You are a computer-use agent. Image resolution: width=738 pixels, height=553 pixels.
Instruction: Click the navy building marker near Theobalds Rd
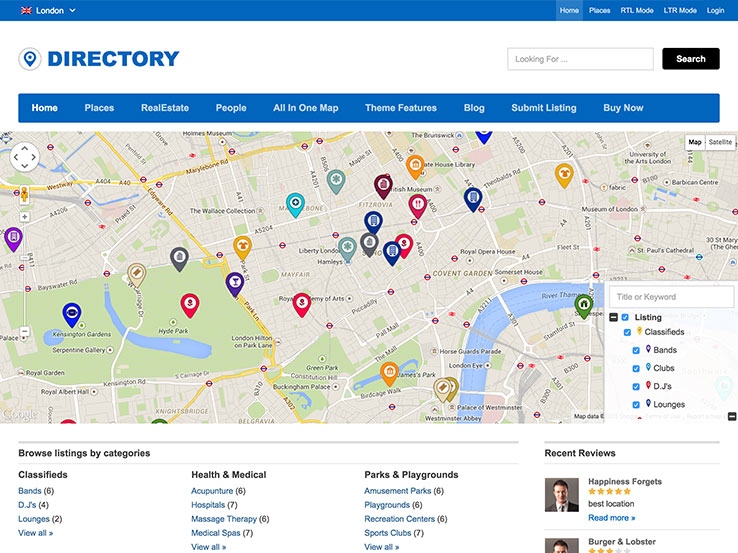tap(473, 199)
